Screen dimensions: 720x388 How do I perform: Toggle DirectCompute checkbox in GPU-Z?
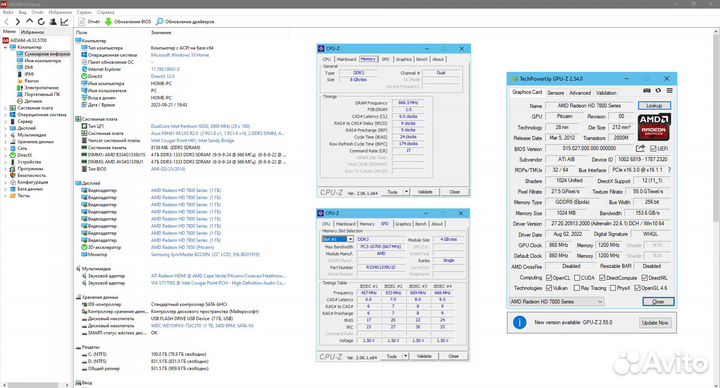click(602, 278)
